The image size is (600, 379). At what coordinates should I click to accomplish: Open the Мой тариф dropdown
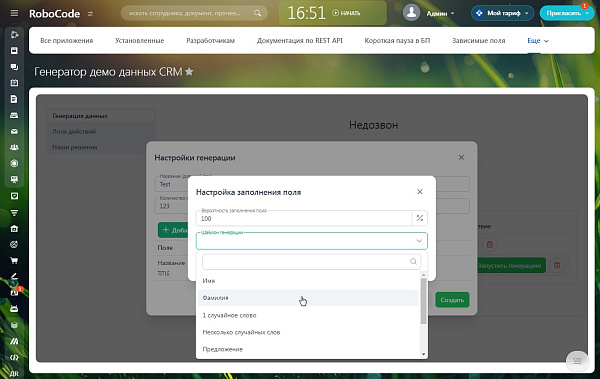(502, 13)
